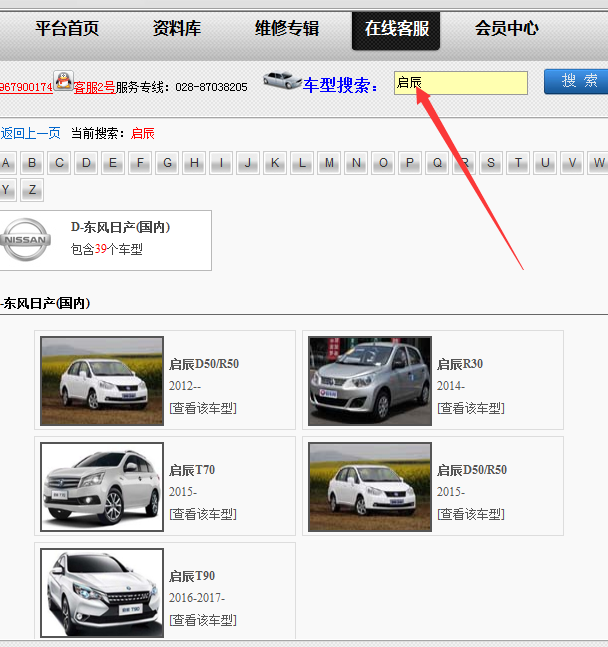Viewport: 608px width, 647px height.
Task: Filter brands by letter H
Action: click(194, 163)
